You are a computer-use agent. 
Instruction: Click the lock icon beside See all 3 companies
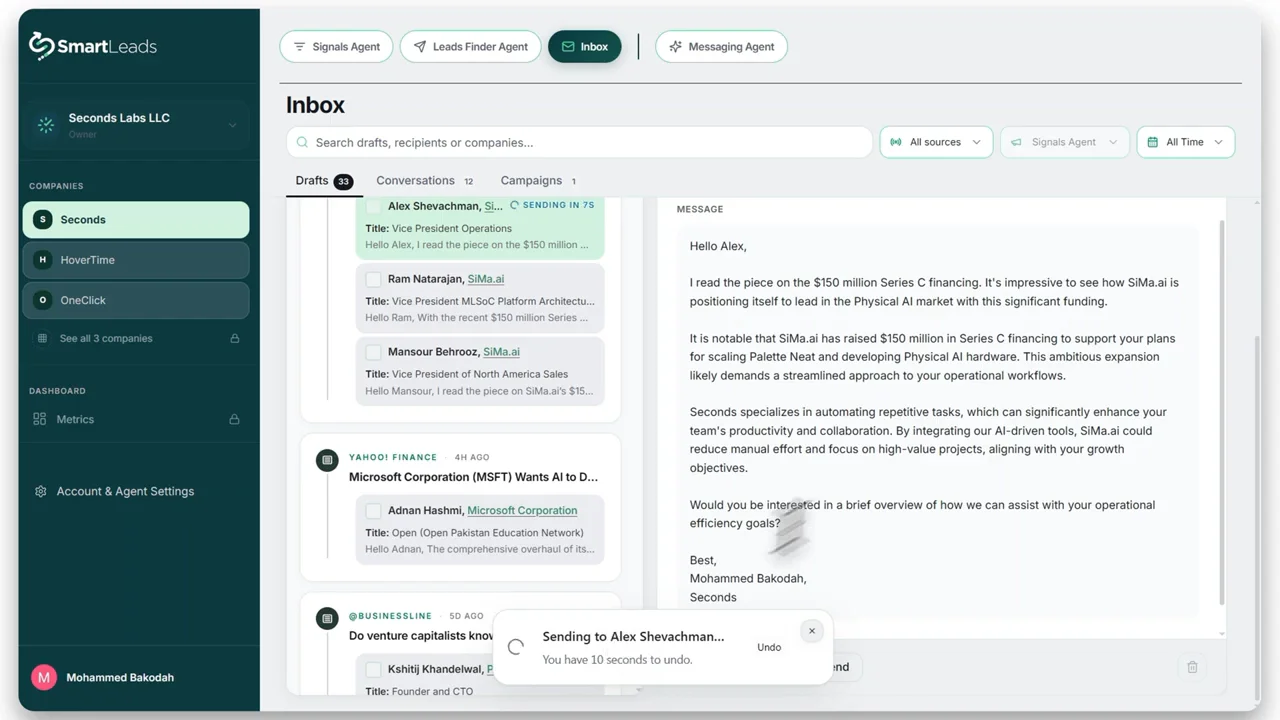click(235, 338)
